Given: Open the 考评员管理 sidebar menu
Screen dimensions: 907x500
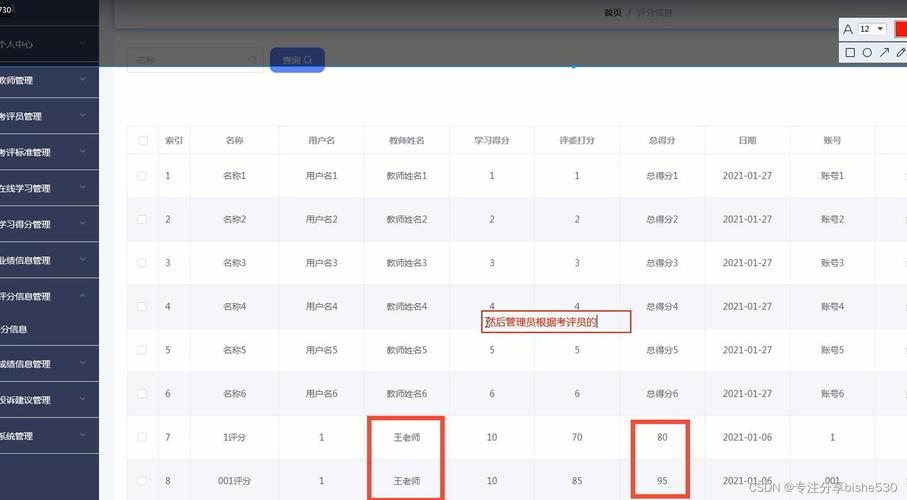Looking at the screenshot, I should pyautogui.click(x=49, y=116).
